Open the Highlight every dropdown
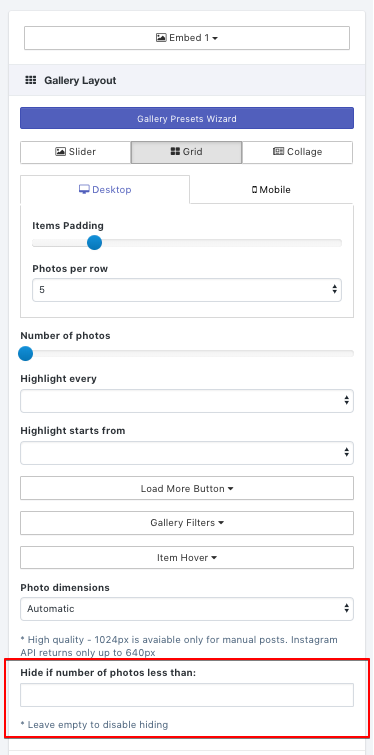Viewport: 374px width, 755px height. [x=187, y=401]
